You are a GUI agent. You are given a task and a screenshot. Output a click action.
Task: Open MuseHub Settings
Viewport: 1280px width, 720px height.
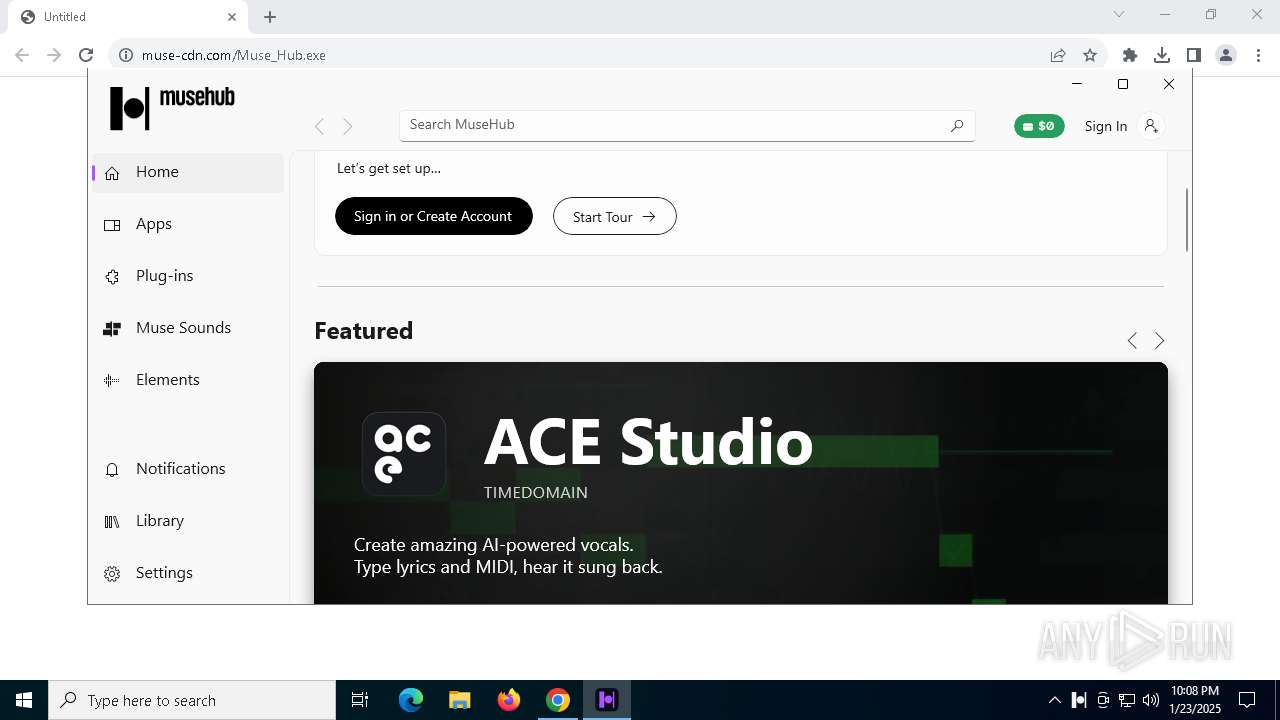(188, 573)
